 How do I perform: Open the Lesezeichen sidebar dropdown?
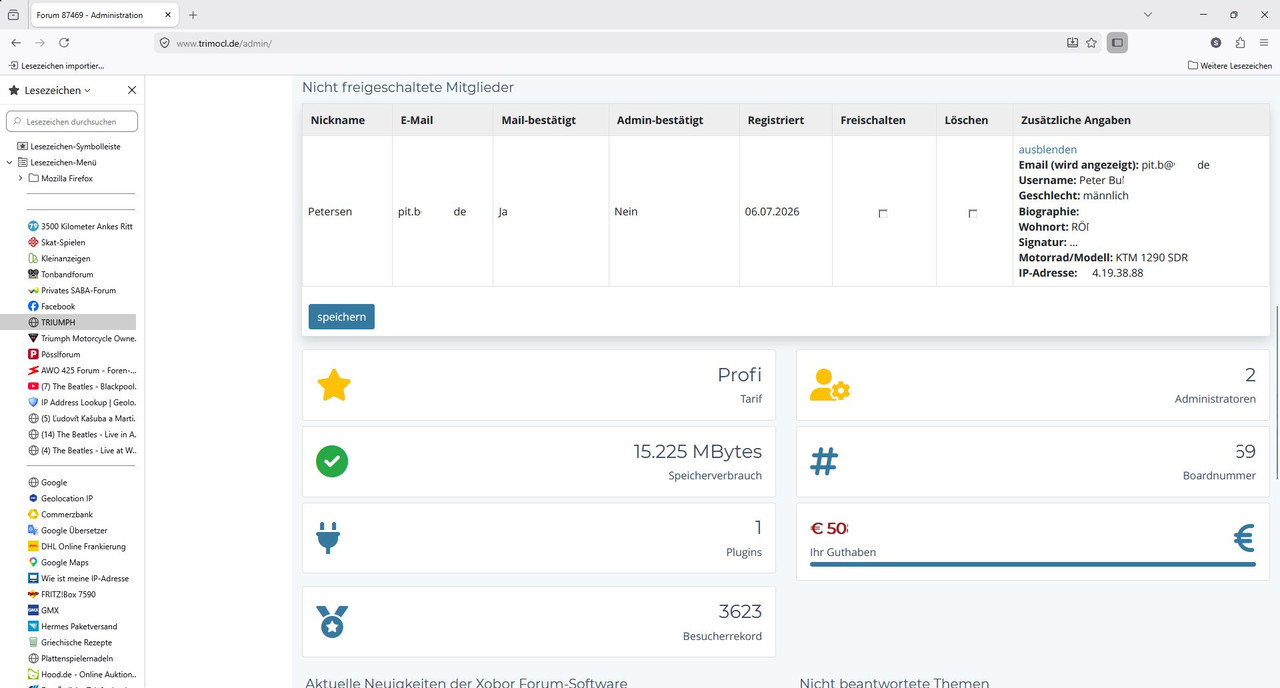57,90
